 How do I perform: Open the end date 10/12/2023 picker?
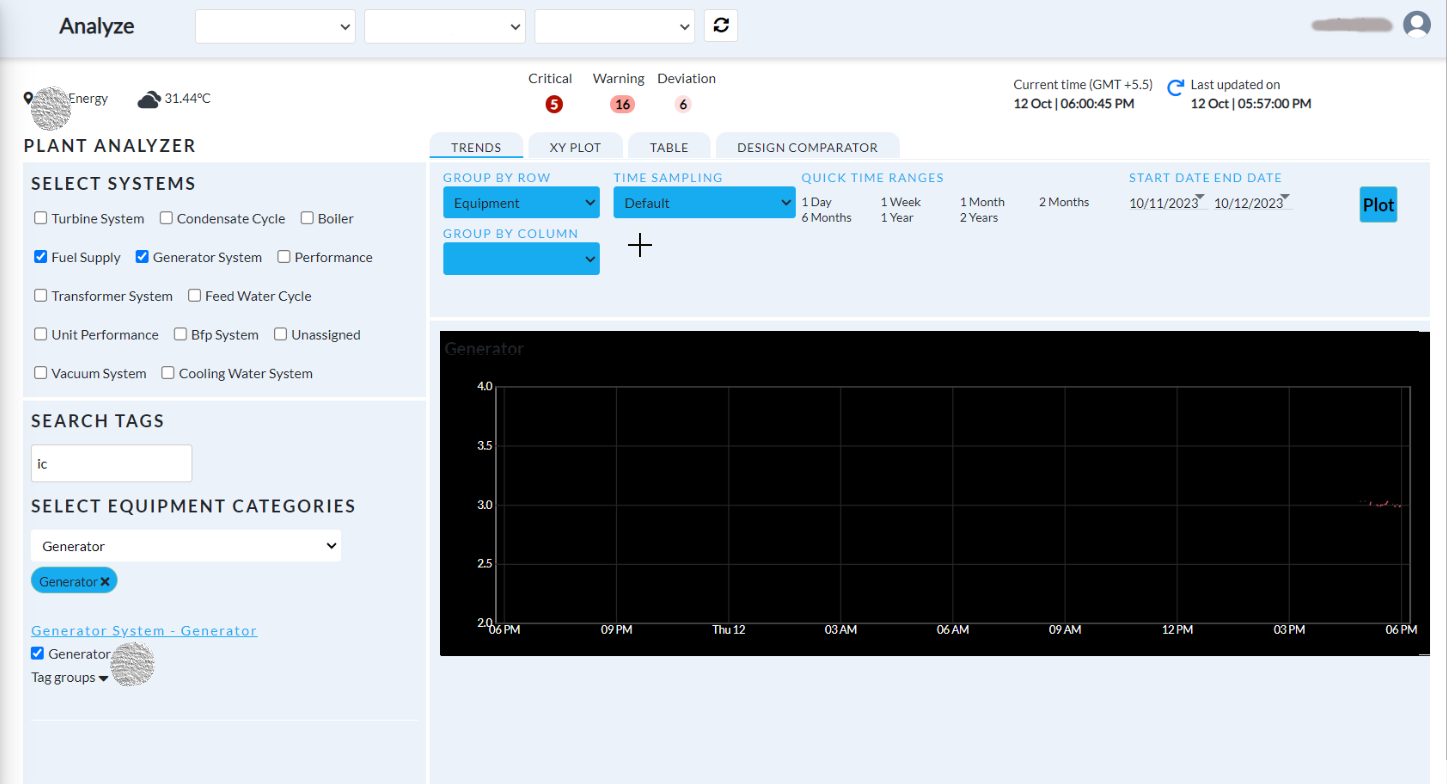point(1251,203)
